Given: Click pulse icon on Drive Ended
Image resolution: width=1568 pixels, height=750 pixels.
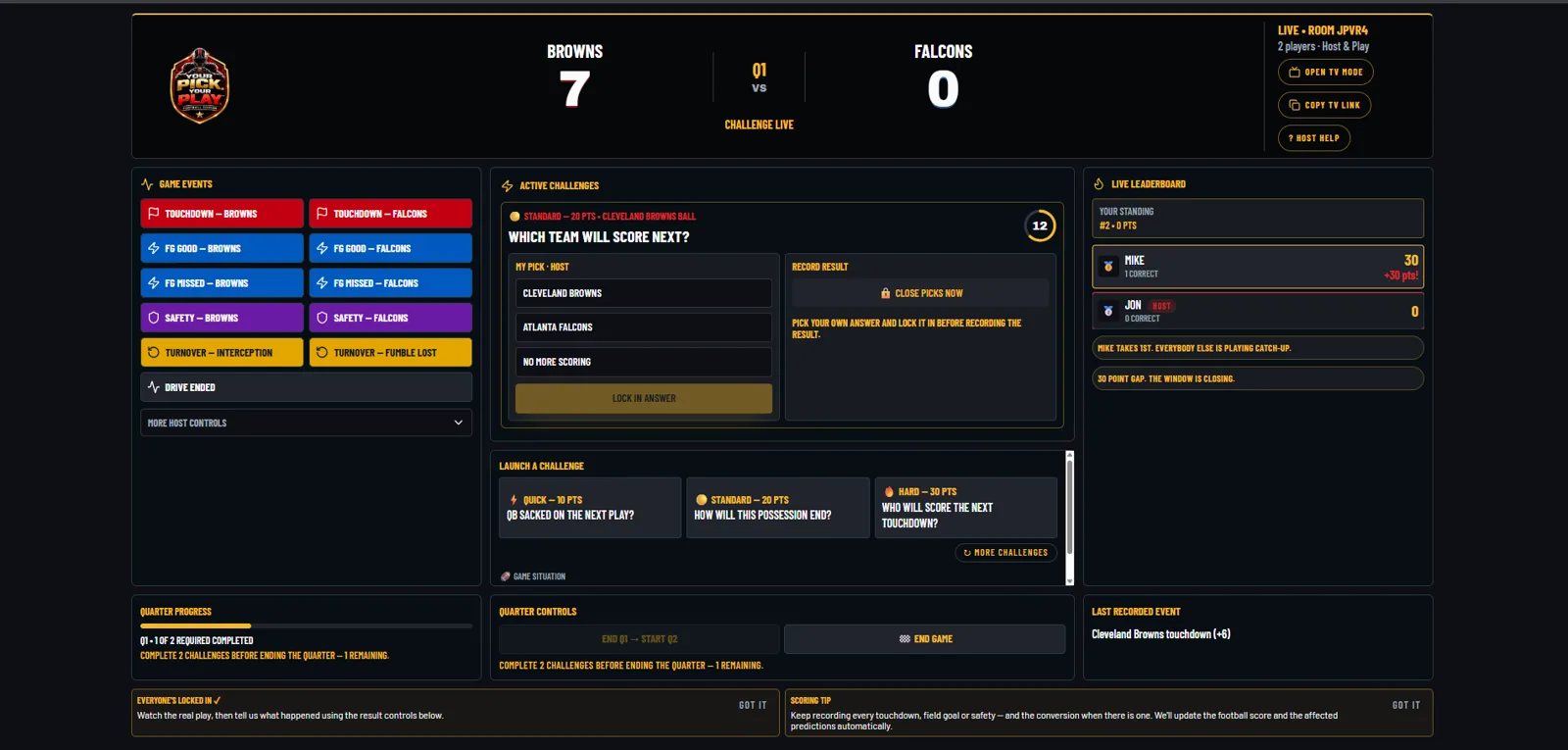Looking at the screenshot, I should click(154, 387).
